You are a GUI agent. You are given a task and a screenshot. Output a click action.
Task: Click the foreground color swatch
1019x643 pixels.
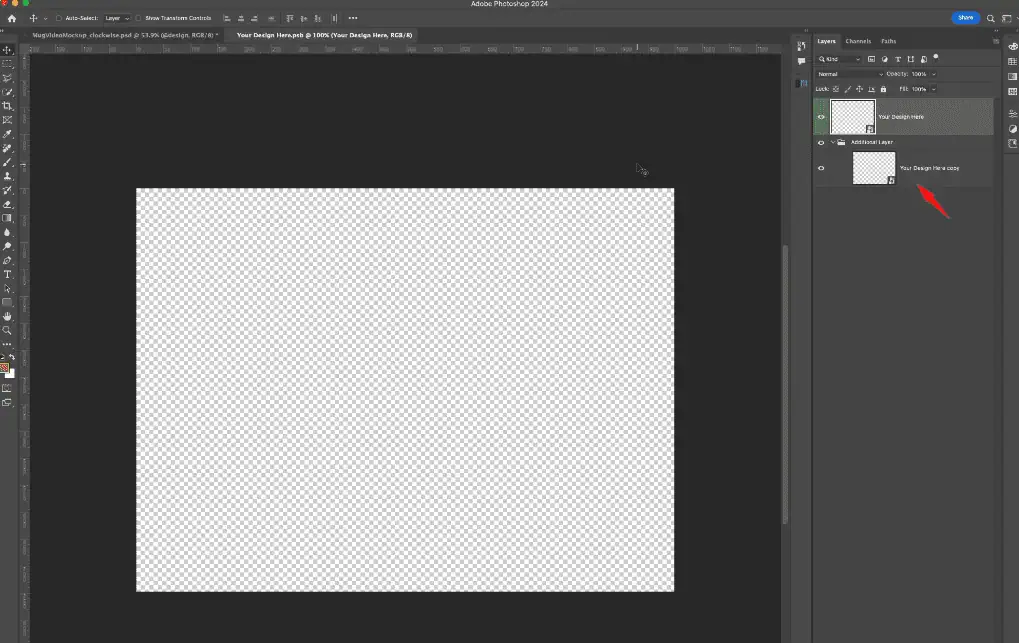(x=5, y=368)
